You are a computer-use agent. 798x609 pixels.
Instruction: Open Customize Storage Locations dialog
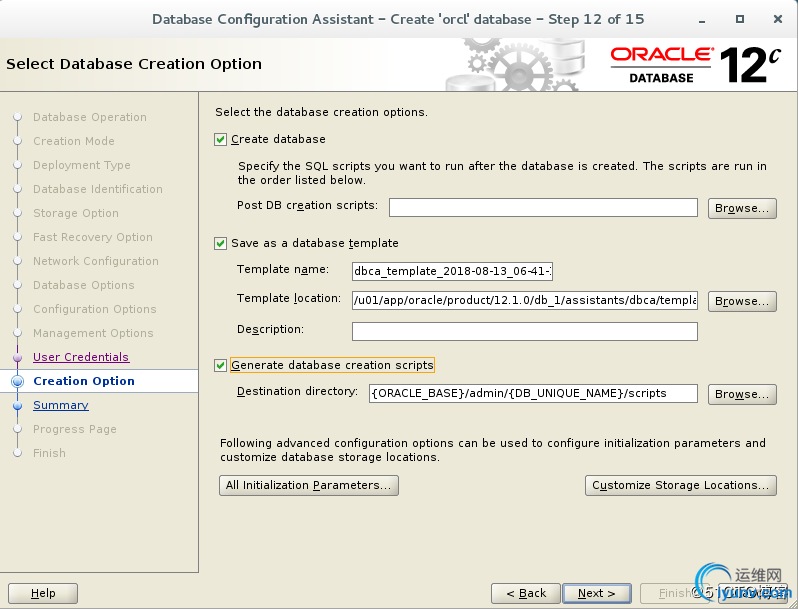point(681,485)
